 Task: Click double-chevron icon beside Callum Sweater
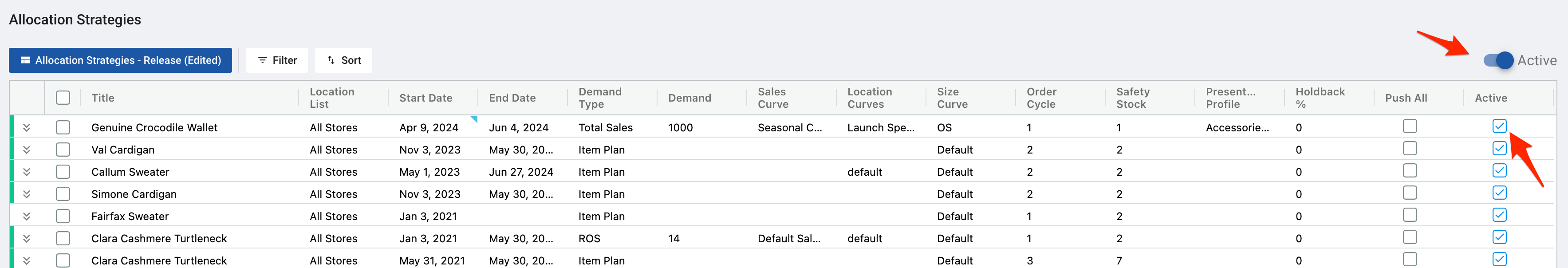coord(27,172)
